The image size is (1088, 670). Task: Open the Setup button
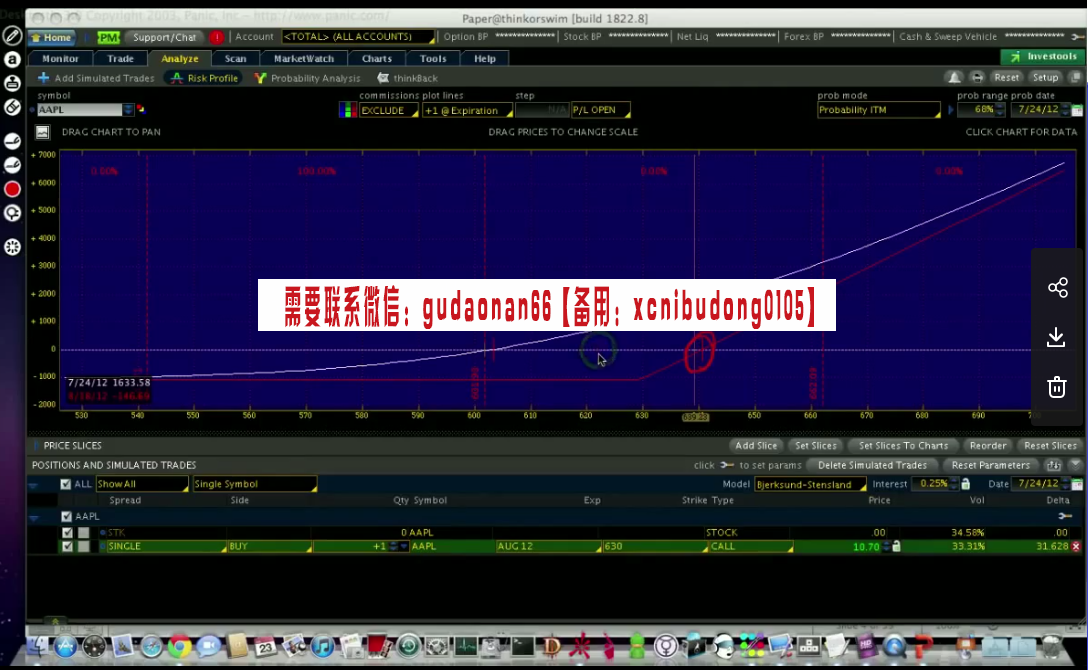click(1045, 78)
